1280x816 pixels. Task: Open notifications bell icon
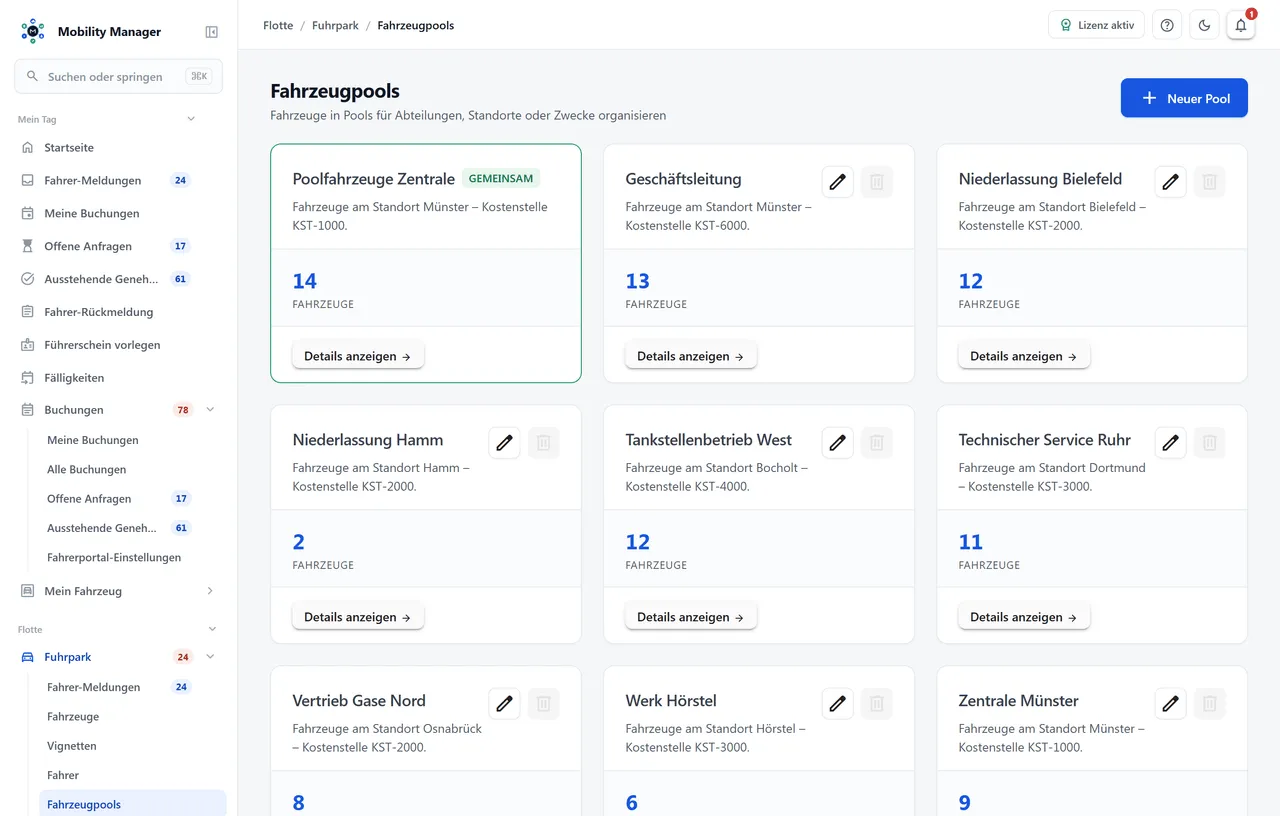pyautogui.click(x=1241, y=25)
